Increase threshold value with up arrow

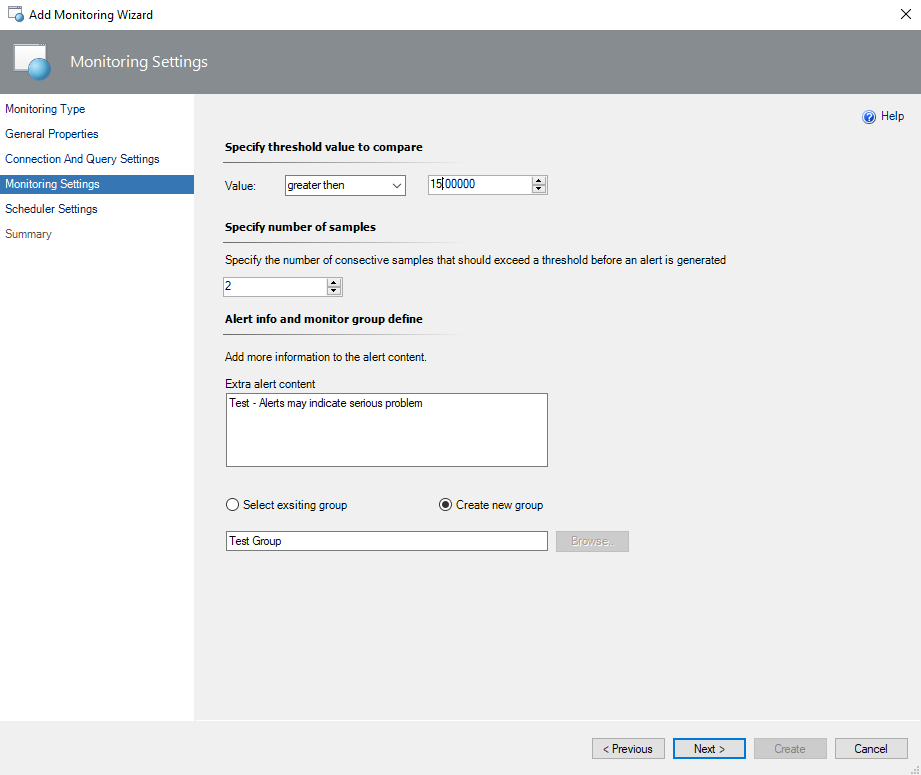pos(539,181)
